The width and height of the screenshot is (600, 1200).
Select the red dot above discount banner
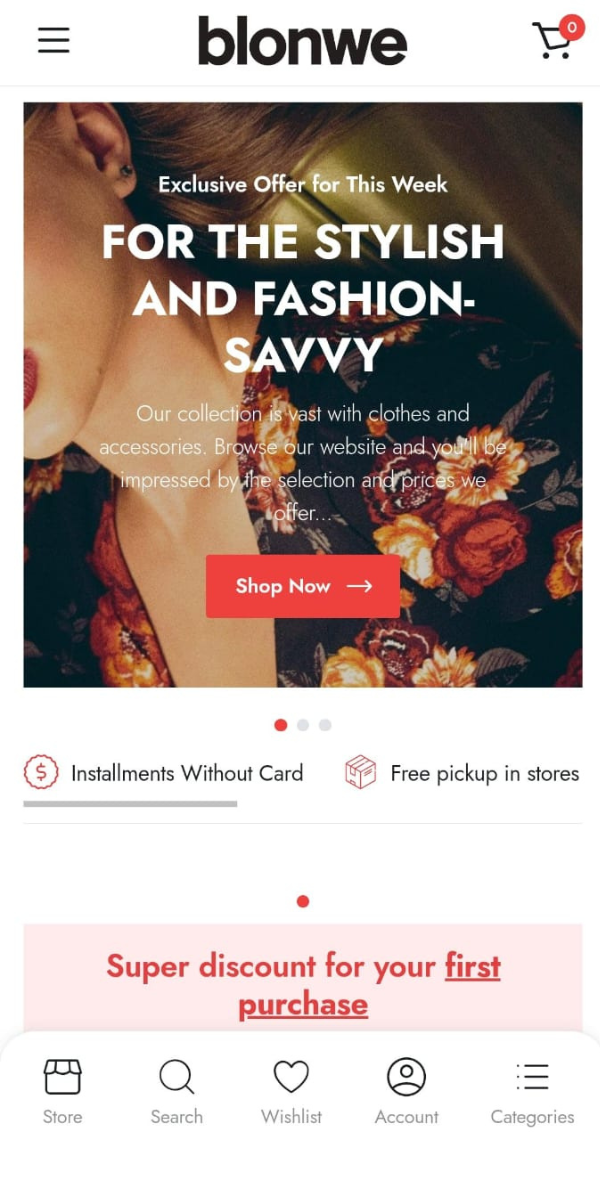(x=303, y=902)
